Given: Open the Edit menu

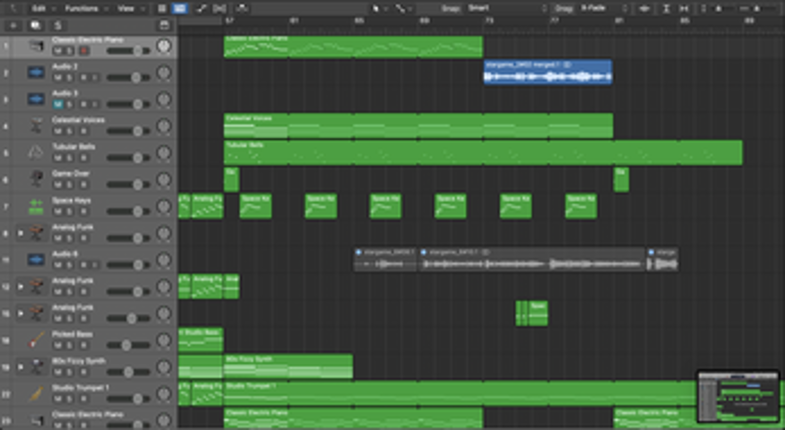Looking at the screenshot, I should point(42,9).
